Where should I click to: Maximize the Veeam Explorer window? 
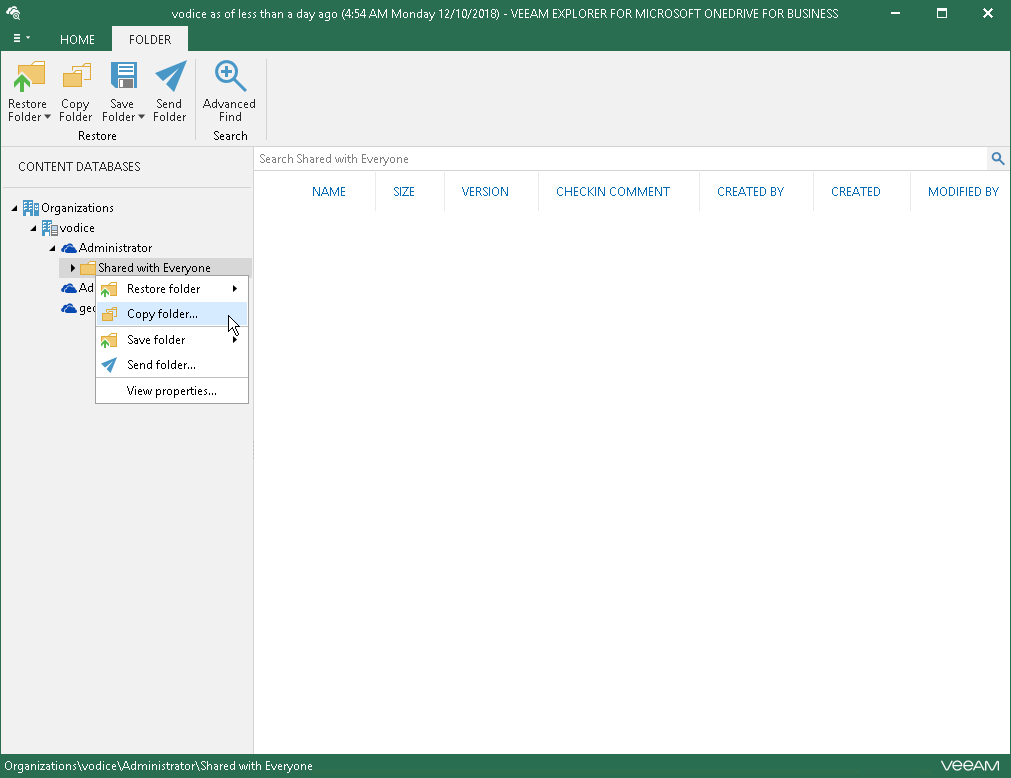tap(942, 13)
